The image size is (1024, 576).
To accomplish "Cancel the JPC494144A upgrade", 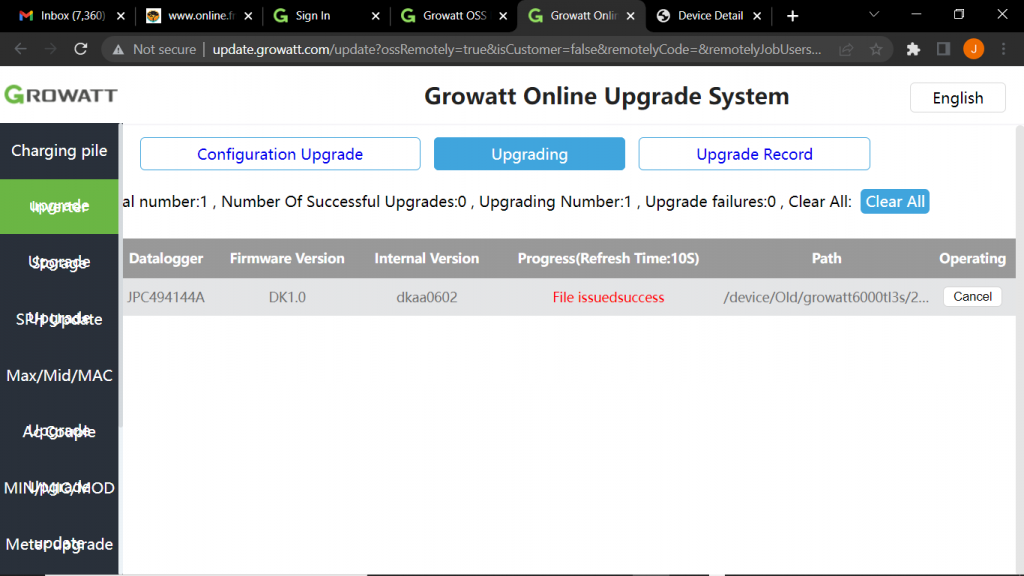I will (x=972, y=296).
